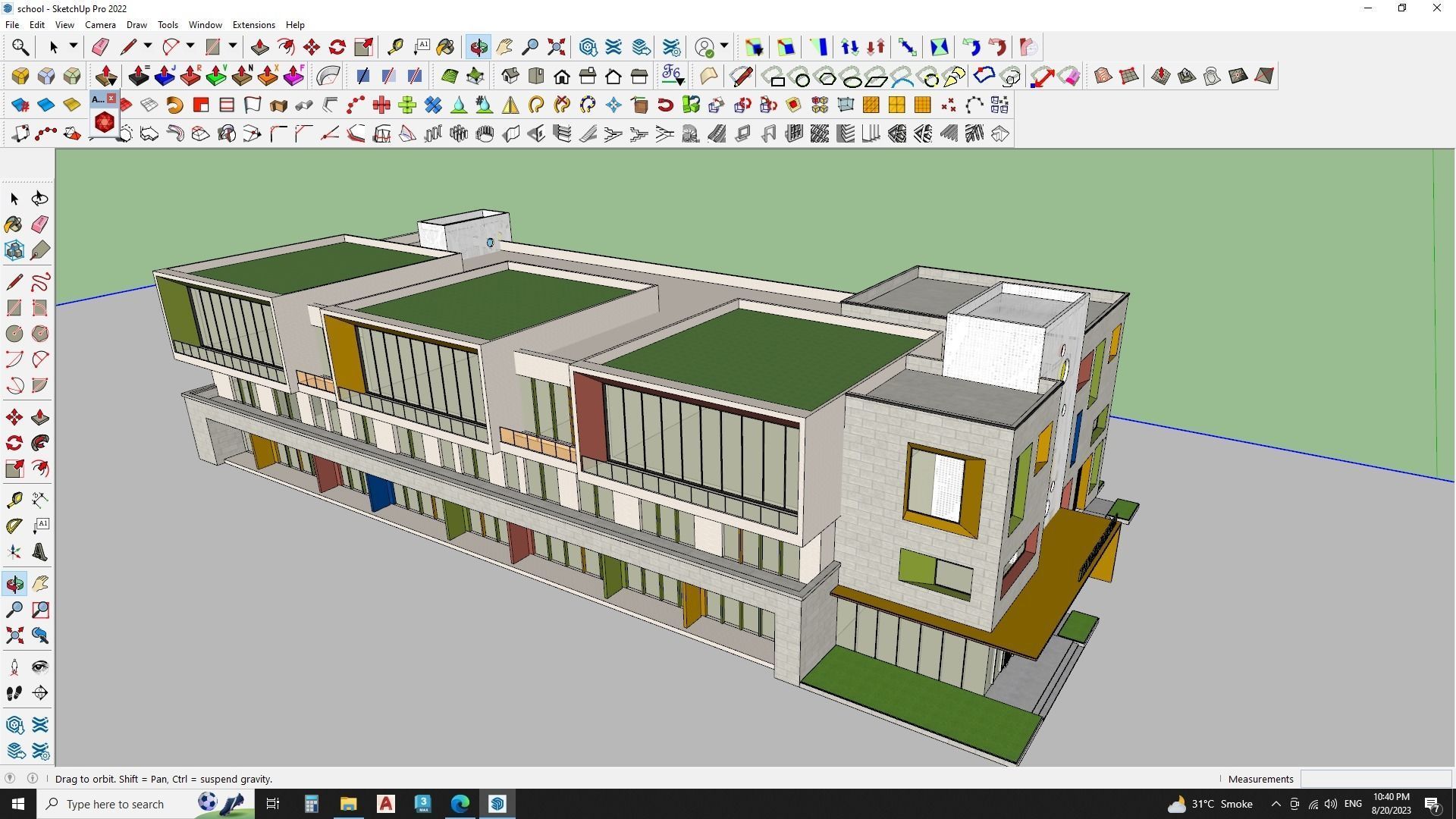Click the Search magnifier icon in top toolbar
This screenshot has width=1456, height=819.
[20, 47]
